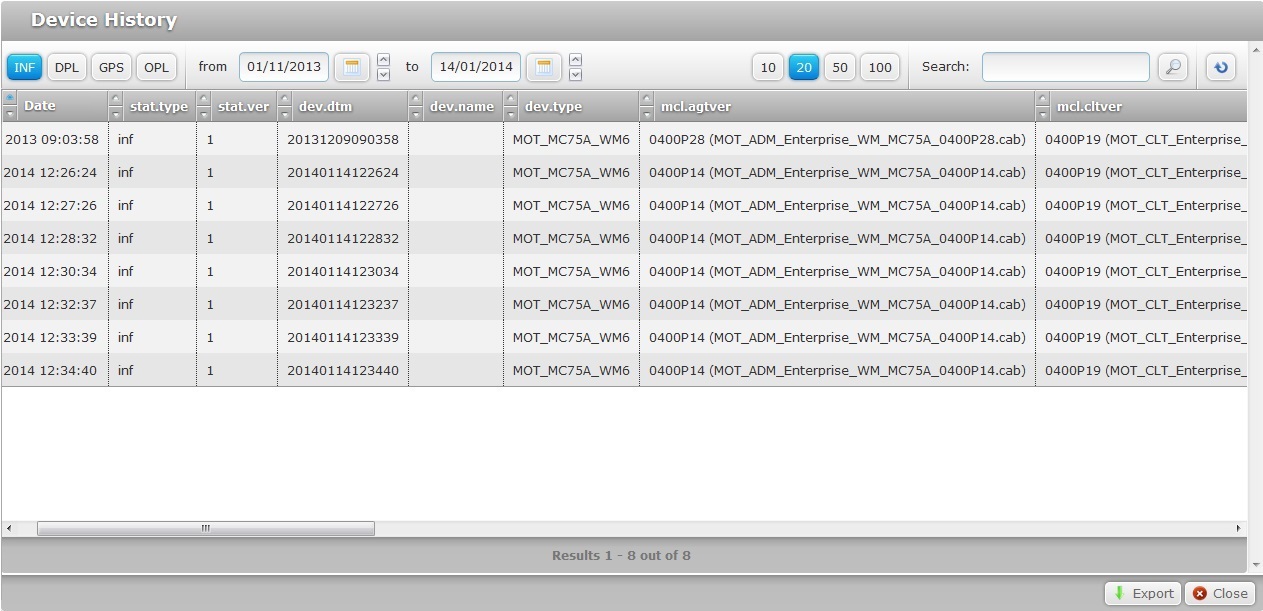Sort ascending on the Date column
The image size is (1263, 611).
[9, 99]
